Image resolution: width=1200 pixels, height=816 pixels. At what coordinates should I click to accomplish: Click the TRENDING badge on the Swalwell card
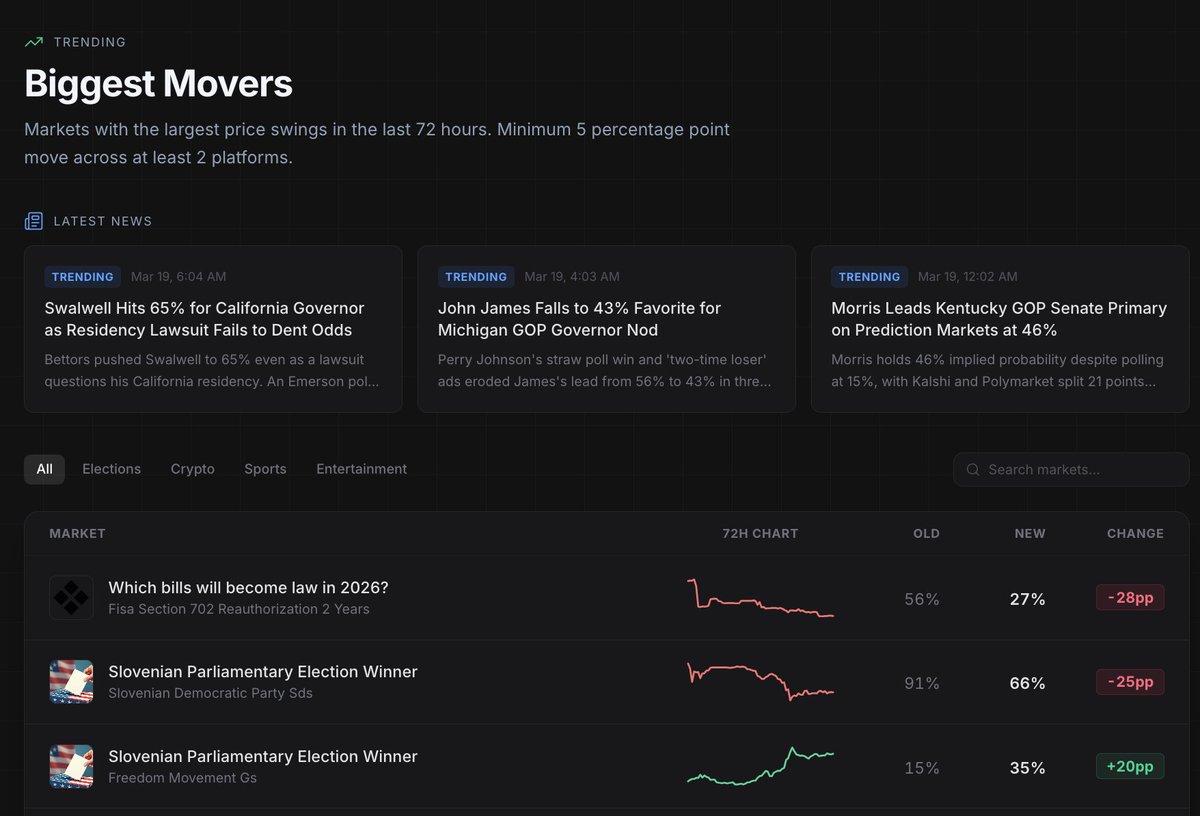(x=82, y=277)
